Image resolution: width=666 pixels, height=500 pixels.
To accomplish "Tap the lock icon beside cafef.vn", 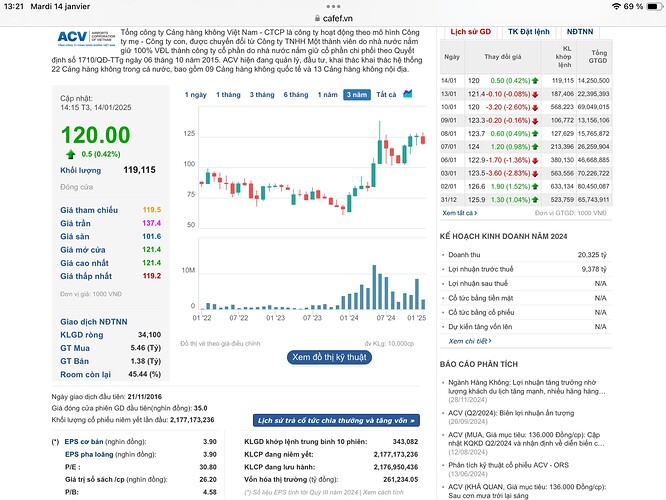I will (x=317, y=18).
